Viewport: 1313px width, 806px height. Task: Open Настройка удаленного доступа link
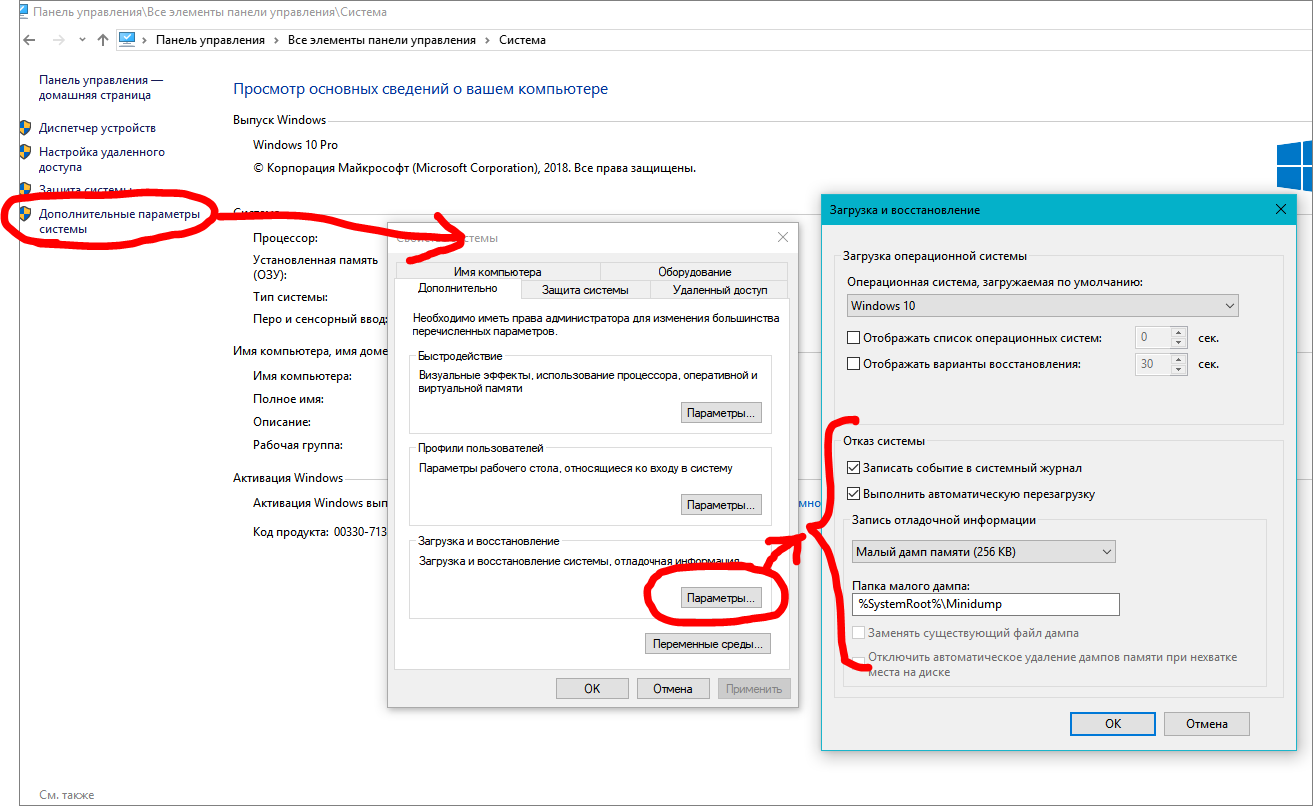(x=101, y=160)
